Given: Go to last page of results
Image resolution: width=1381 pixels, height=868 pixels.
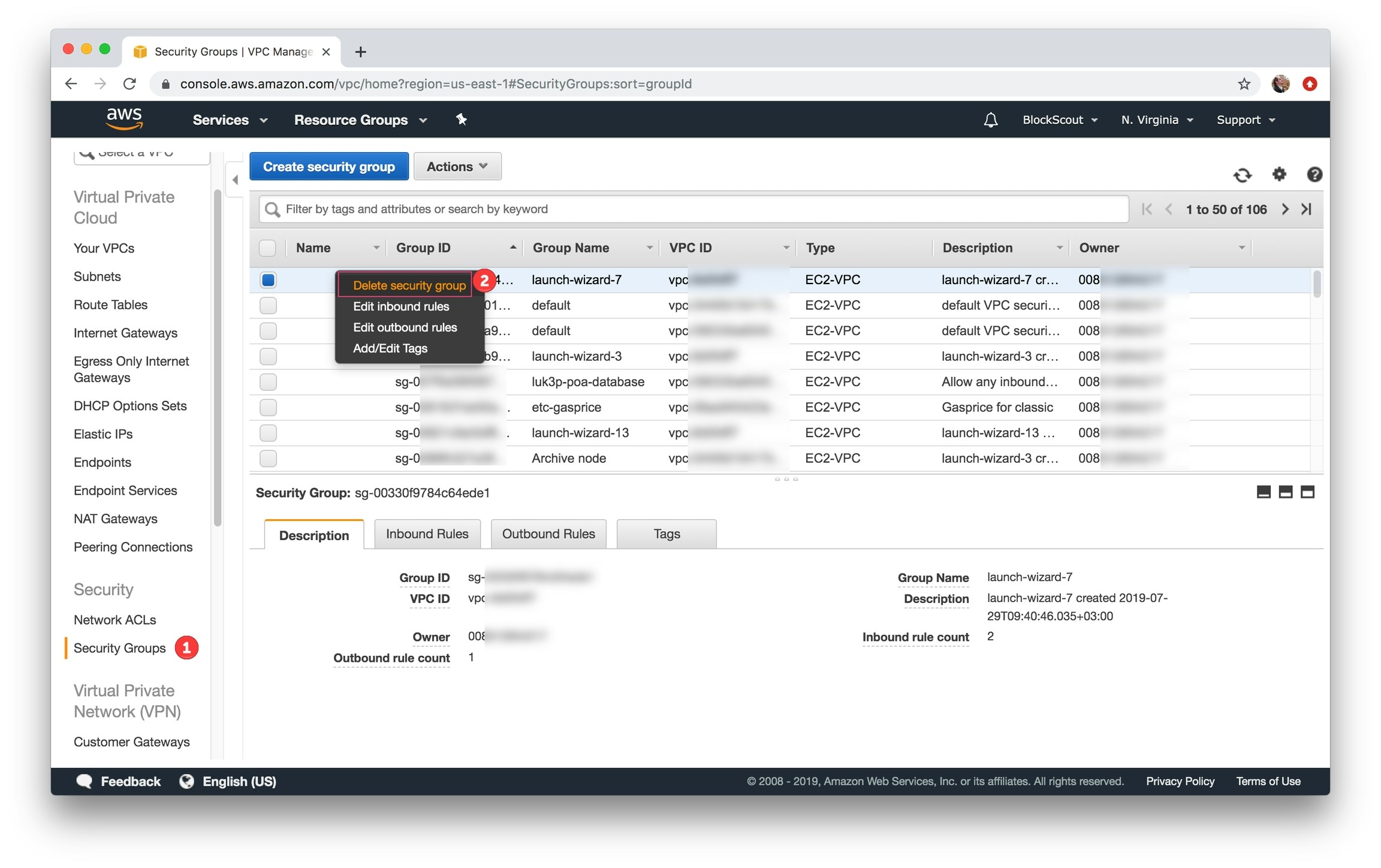Looking at the screenshot, I should coord(1307,209).
